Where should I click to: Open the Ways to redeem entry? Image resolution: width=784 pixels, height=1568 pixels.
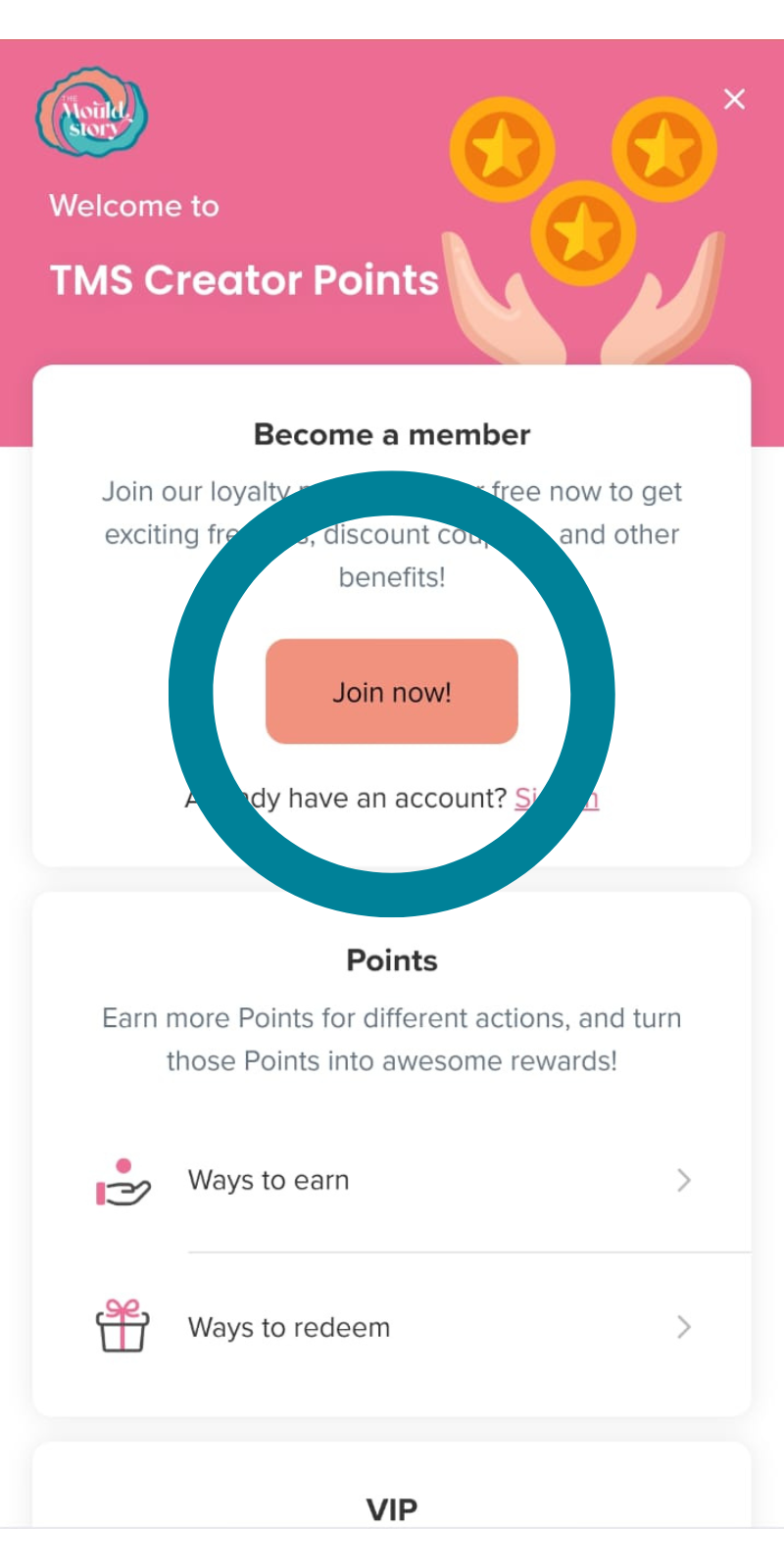pyautogui.click(x=289, y=1327)
